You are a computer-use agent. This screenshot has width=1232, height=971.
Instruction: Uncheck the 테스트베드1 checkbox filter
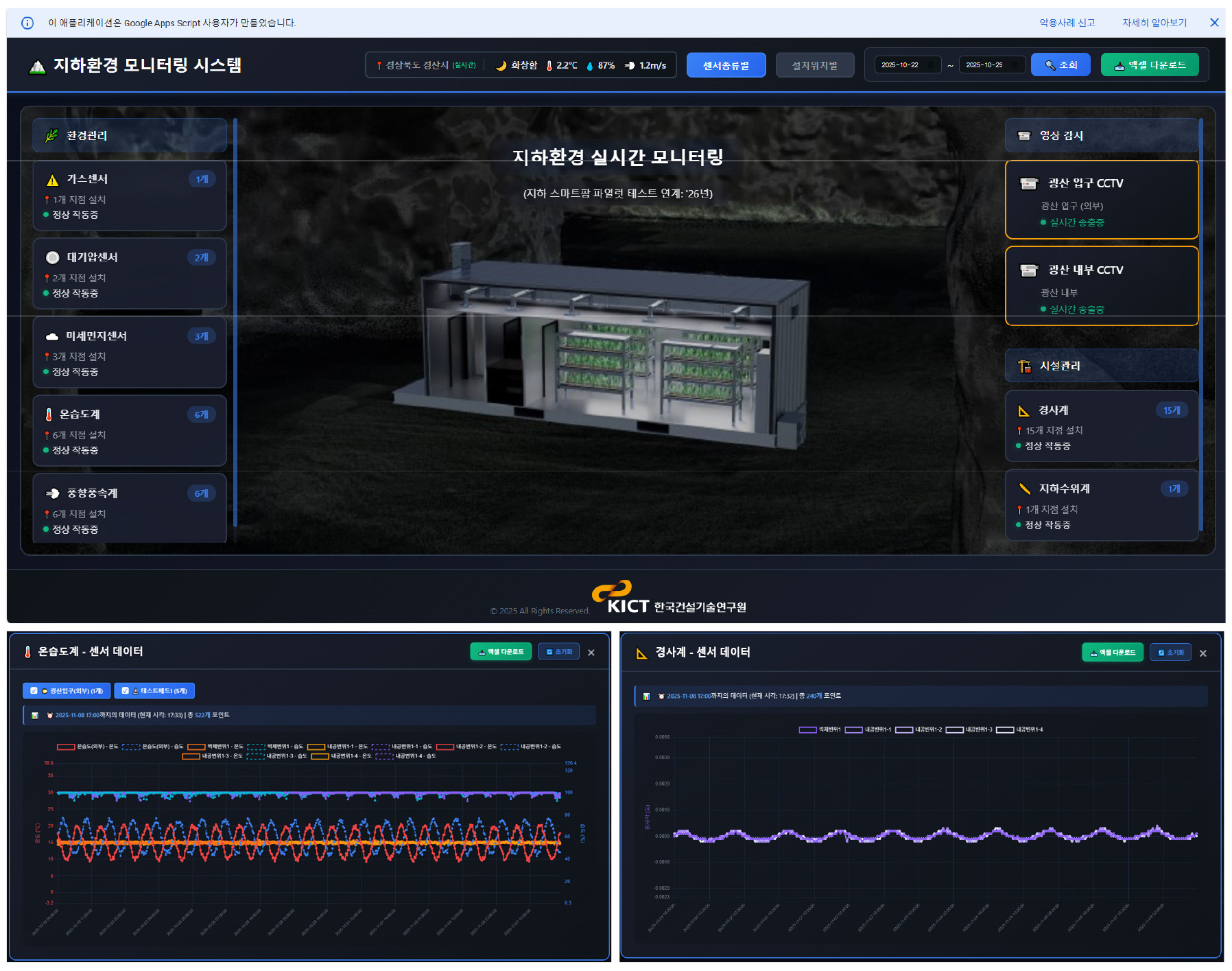pyautogui.click(x=126, y=690)
